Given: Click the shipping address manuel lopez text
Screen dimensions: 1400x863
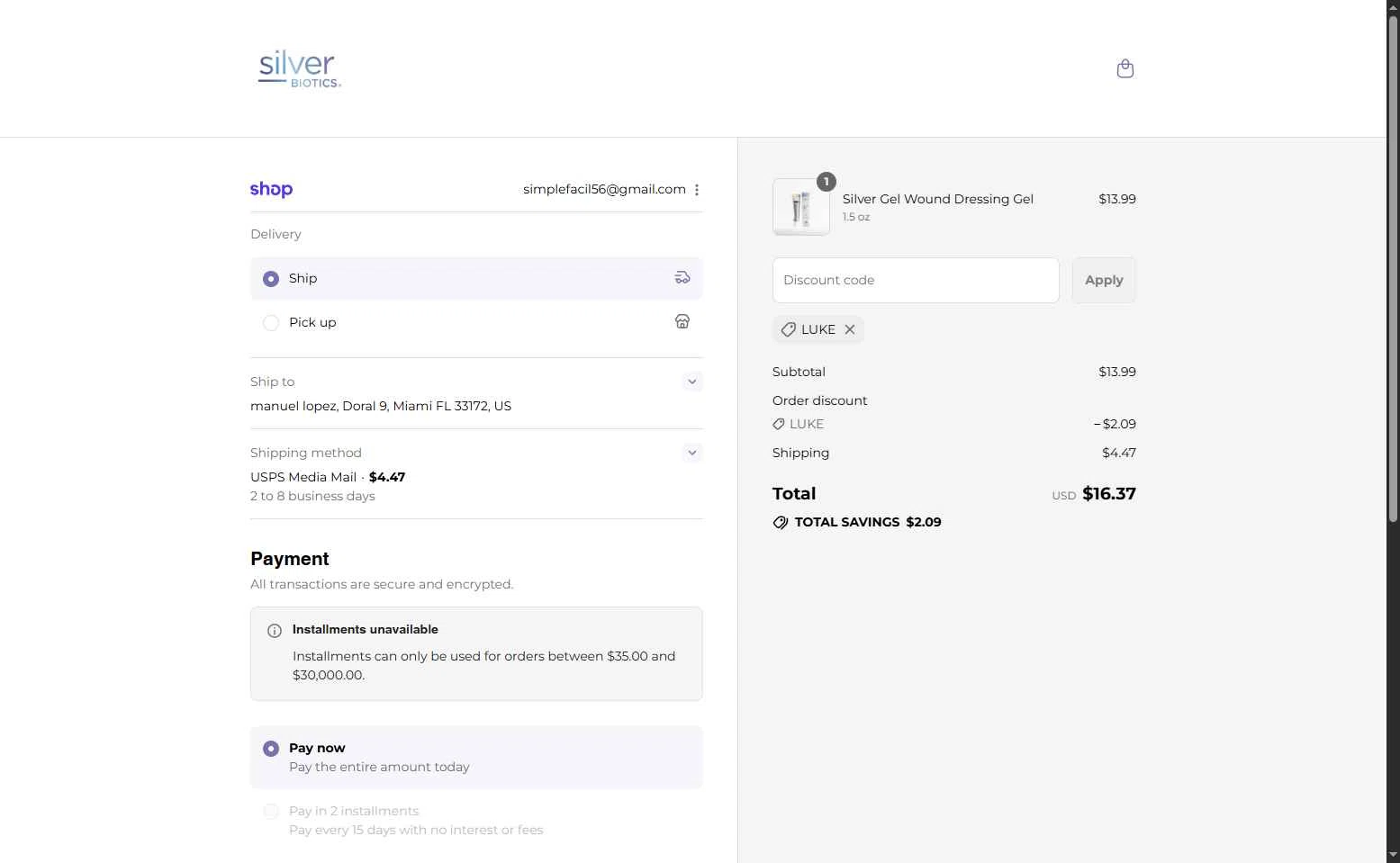Looking at the screenshot, I should click(381, 406).
